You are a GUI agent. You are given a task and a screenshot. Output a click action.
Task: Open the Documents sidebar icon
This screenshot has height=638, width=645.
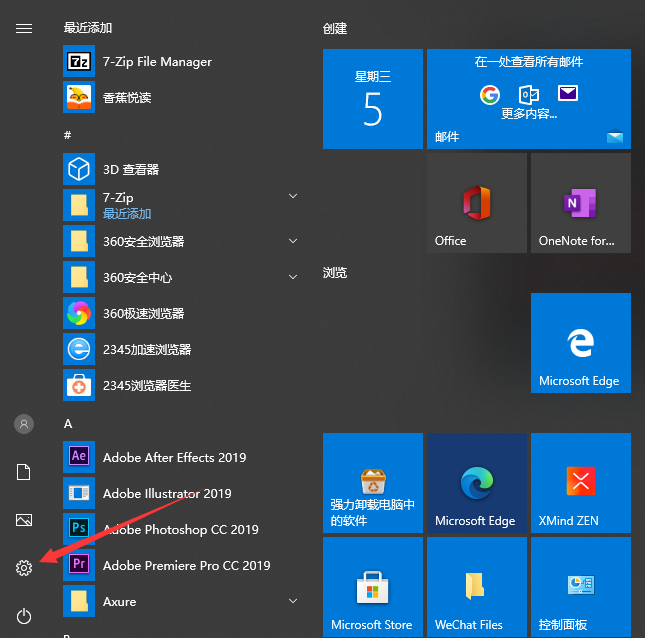[24, 472]
